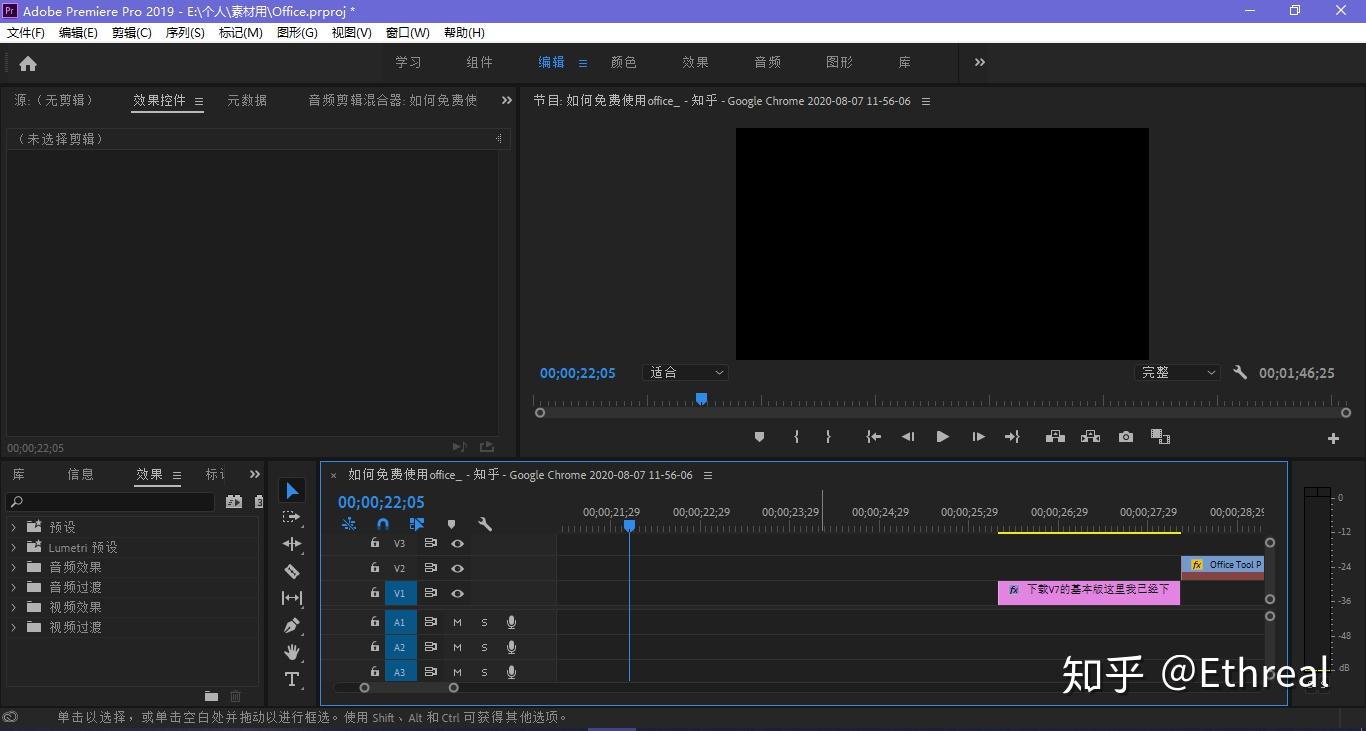The image size is (1366, 731).
Task: Open the Button Editor plus icon
Action: (x=1333, y=438)
